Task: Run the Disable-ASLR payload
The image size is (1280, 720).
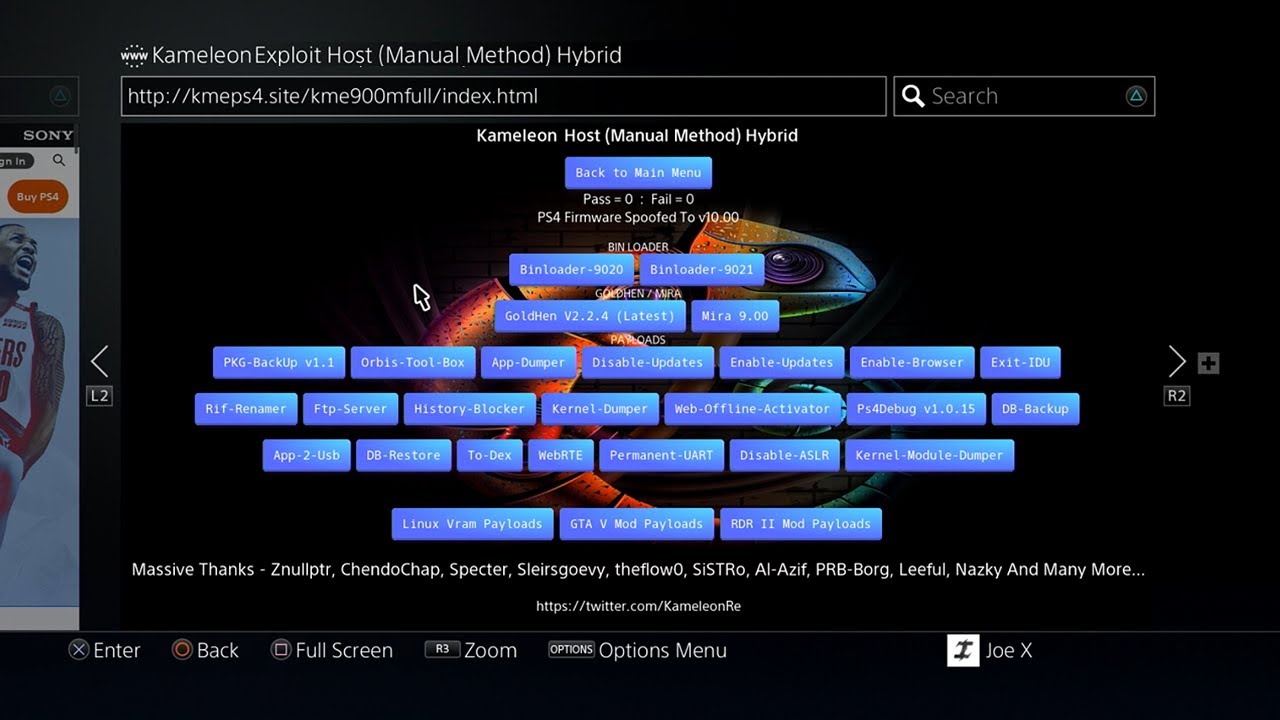Action: 784,455
